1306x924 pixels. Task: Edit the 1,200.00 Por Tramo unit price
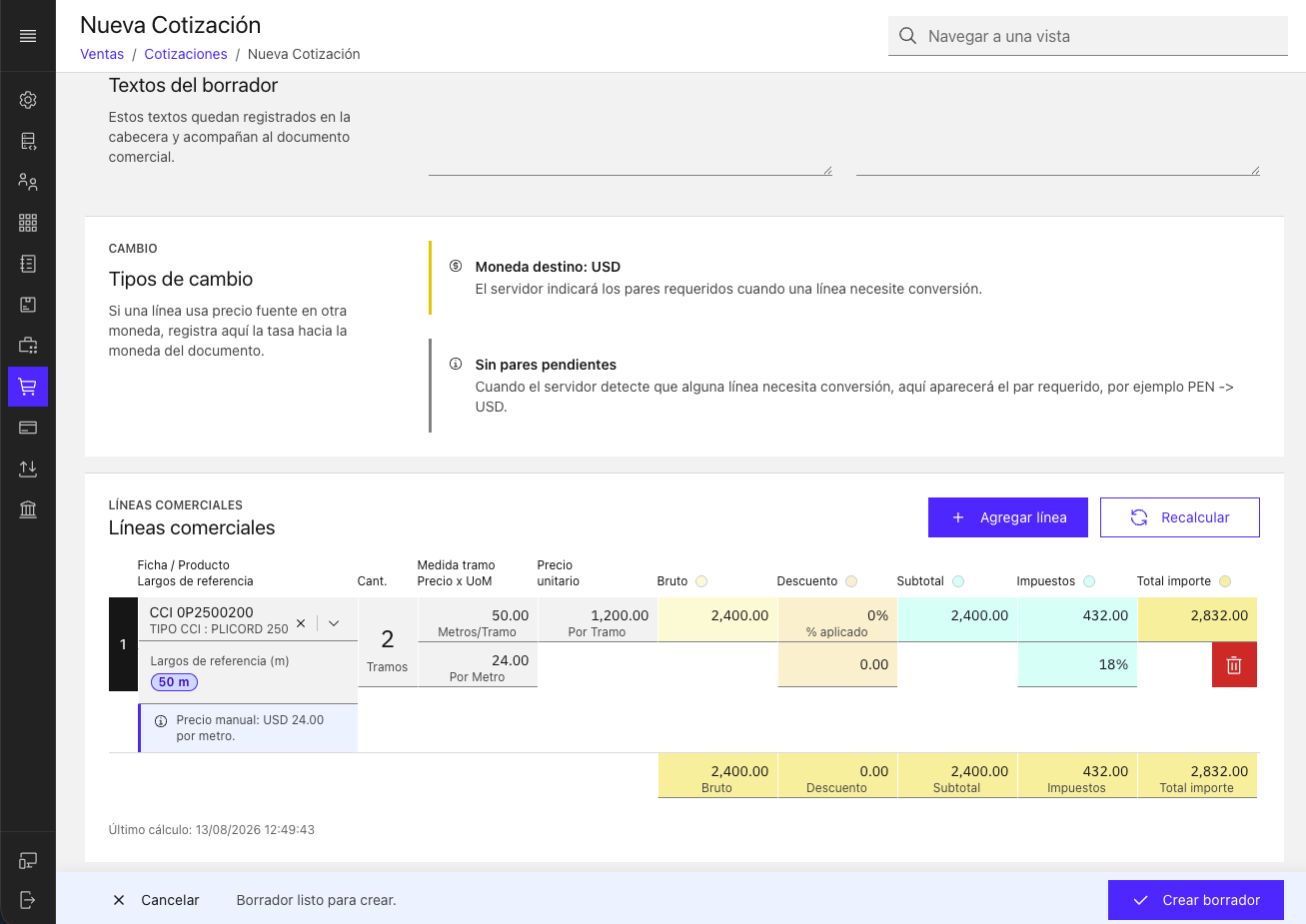pos(598,619)
